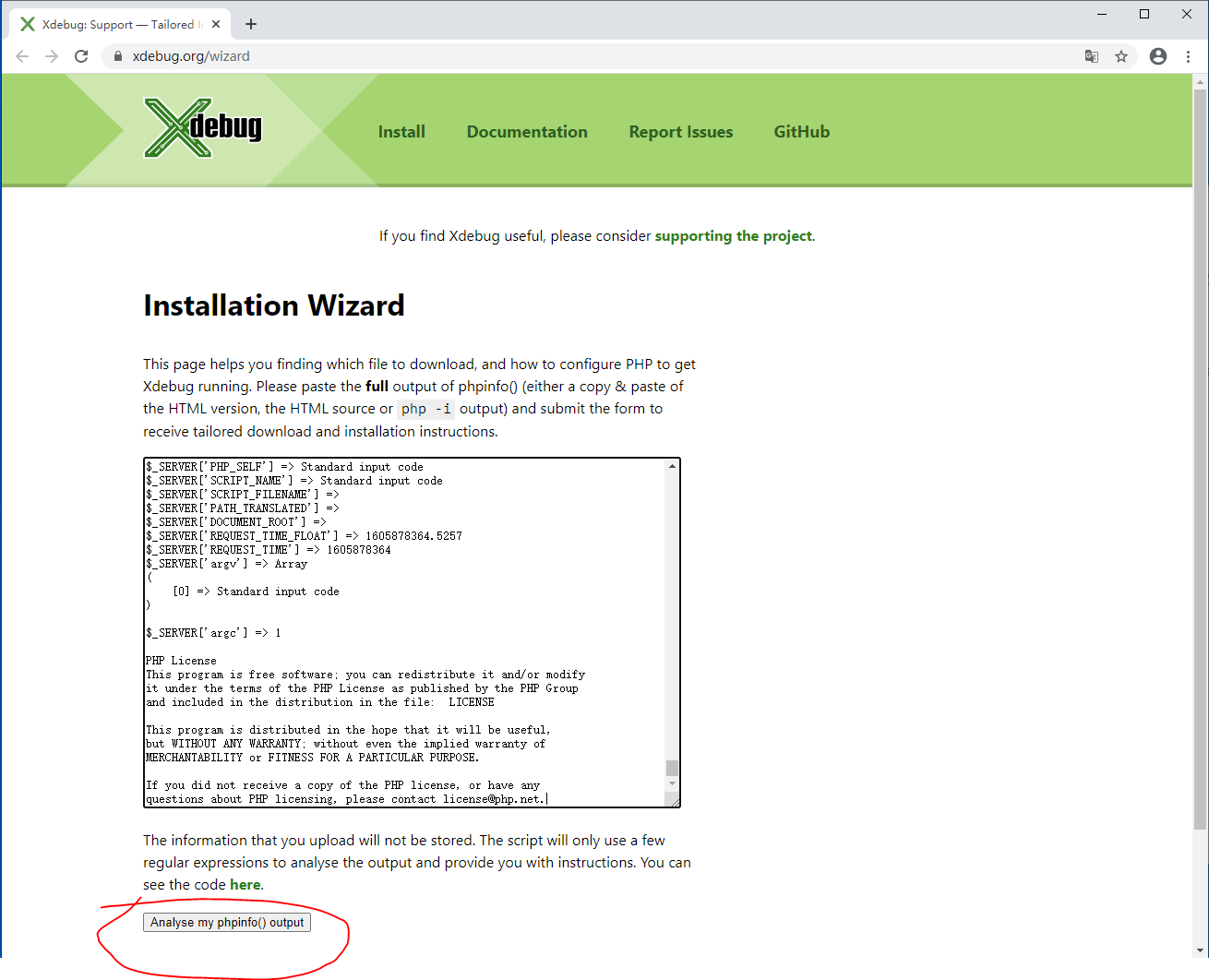Click the padlock site security icon

(x=116, y=55)
